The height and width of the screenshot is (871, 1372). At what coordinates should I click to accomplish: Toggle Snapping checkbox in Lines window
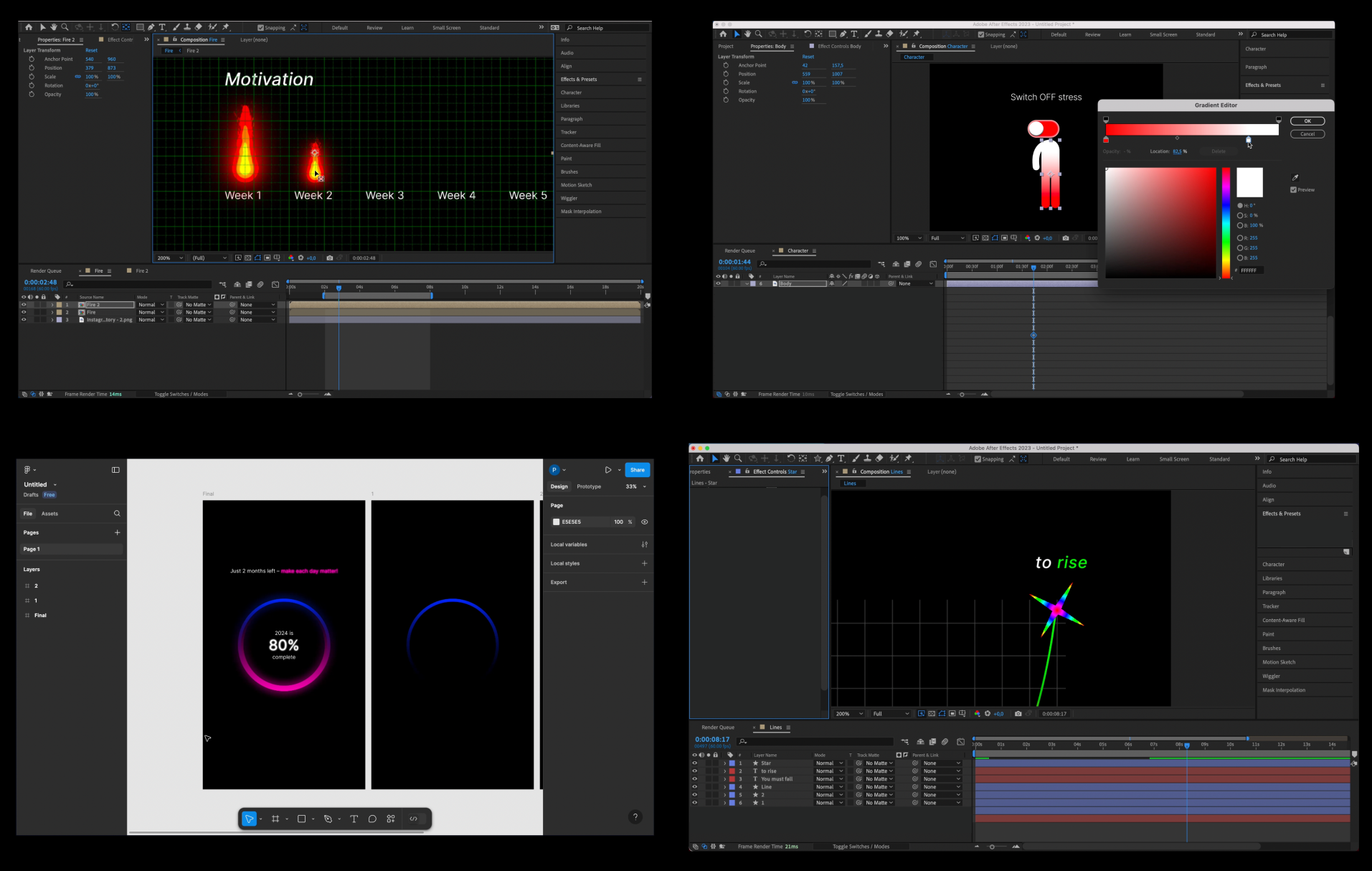[x=978, y=459]
